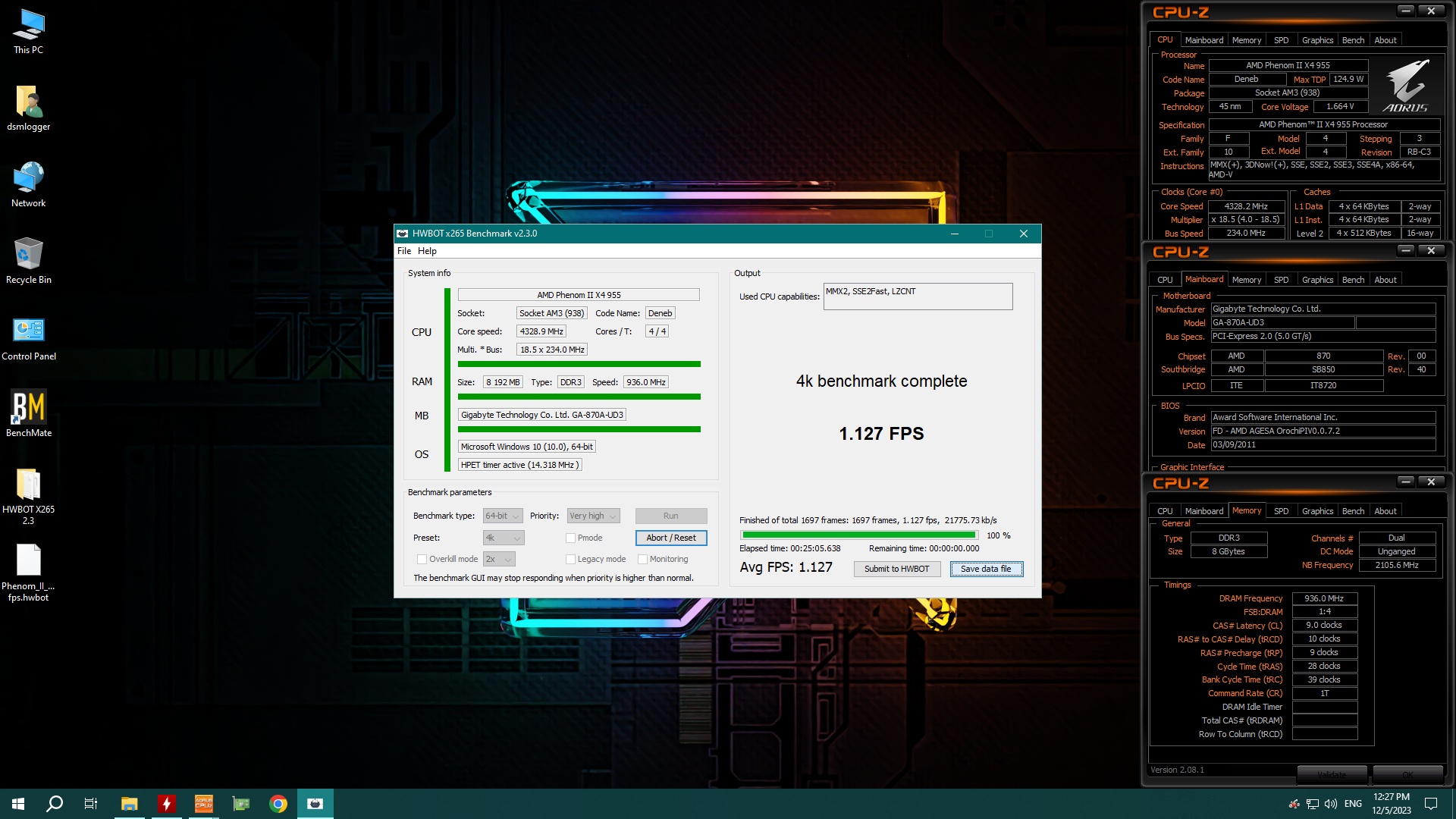Viewport: 1456px width, 819px height.
Task: Toggle the Monitoring checkbox
Action: (642, 559)
